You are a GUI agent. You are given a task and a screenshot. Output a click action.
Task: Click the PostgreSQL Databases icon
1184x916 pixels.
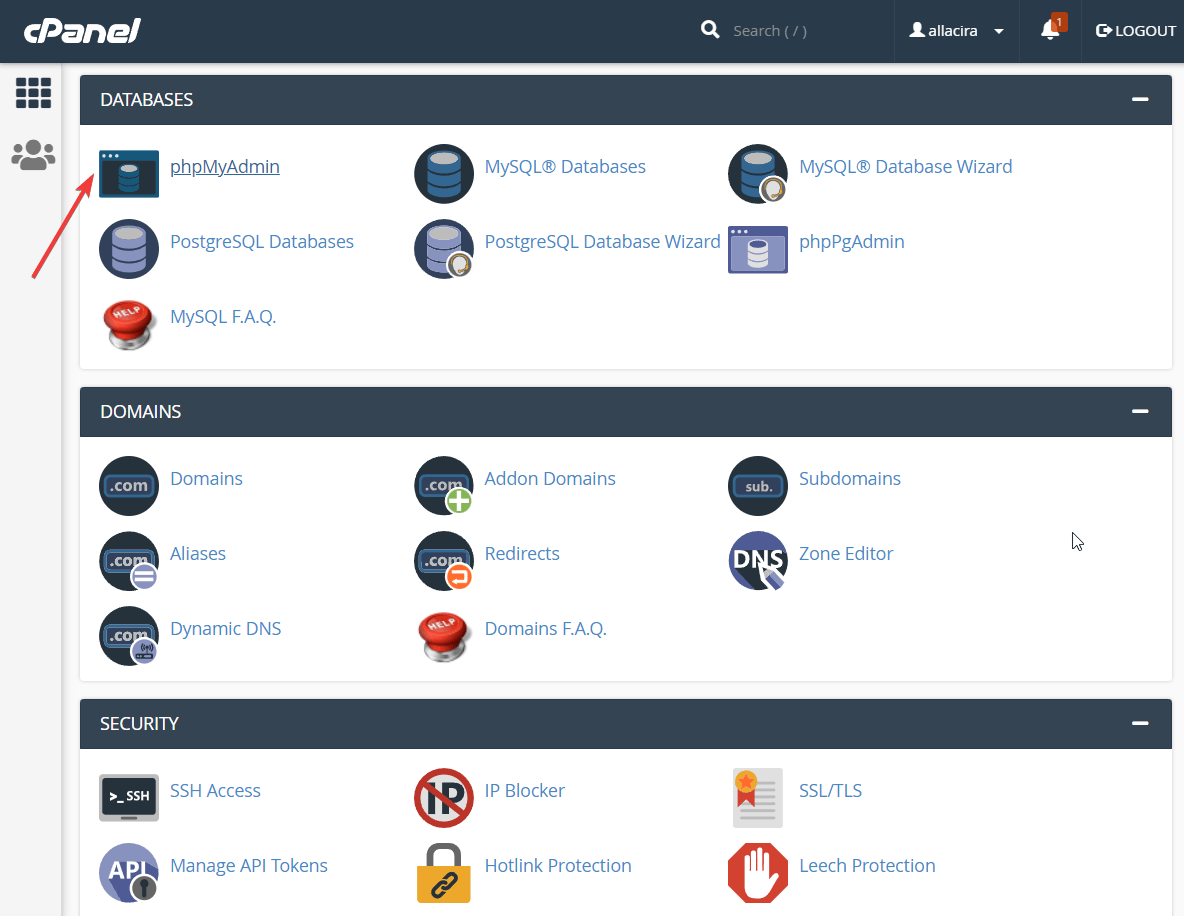pos(129,249)
